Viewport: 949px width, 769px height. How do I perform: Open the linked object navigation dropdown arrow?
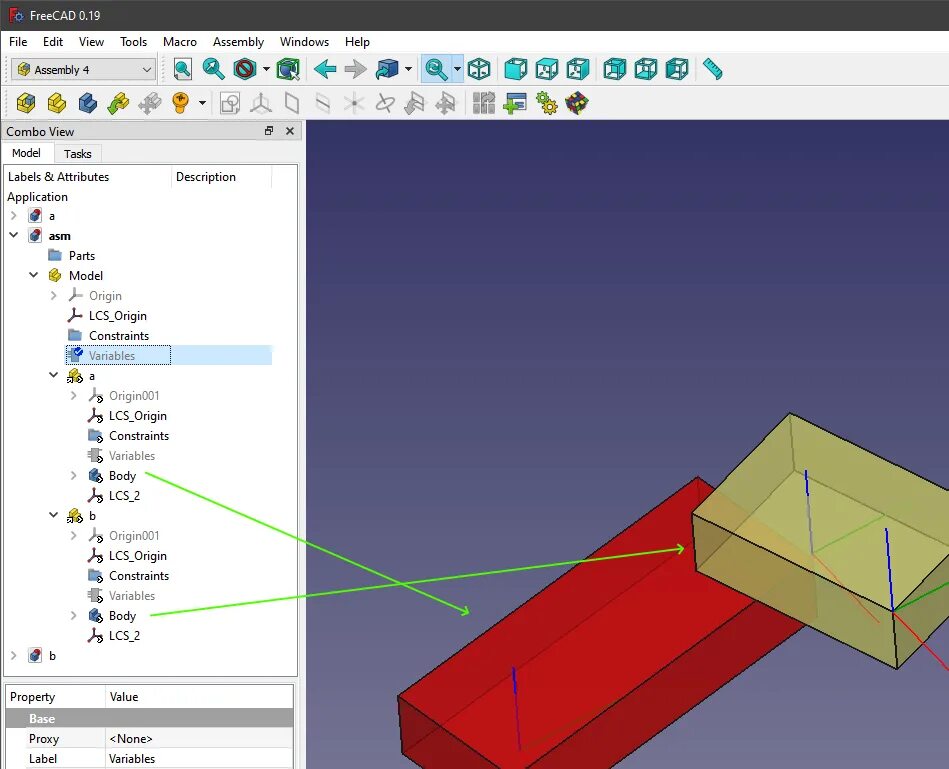point(409,69)
